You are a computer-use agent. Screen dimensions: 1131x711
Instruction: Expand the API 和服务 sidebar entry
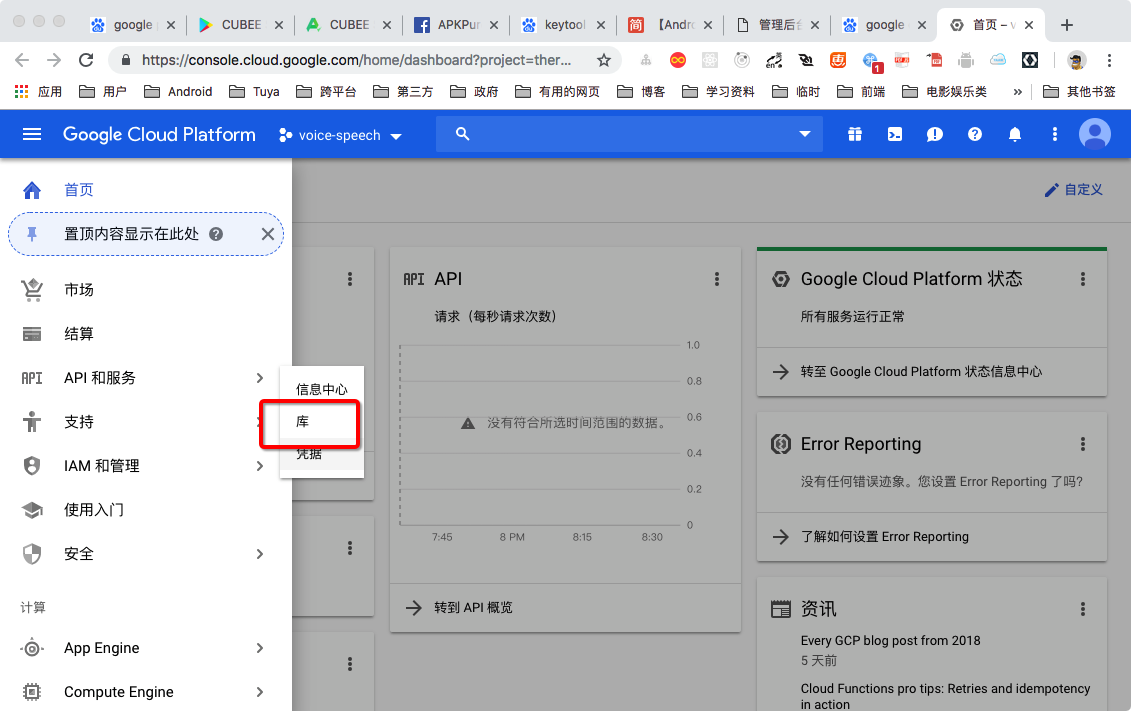(x=146, y=378)
